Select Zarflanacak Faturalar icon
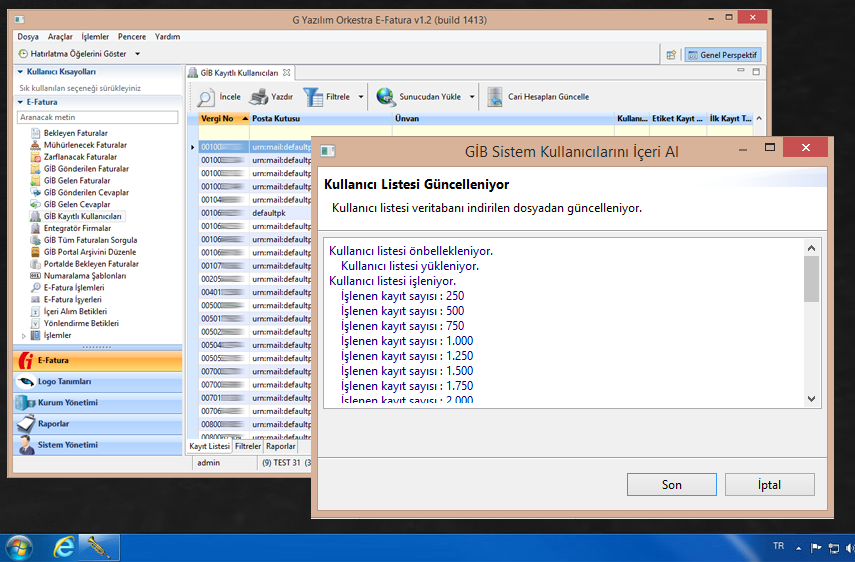855x562 pixels. [35, 157]
